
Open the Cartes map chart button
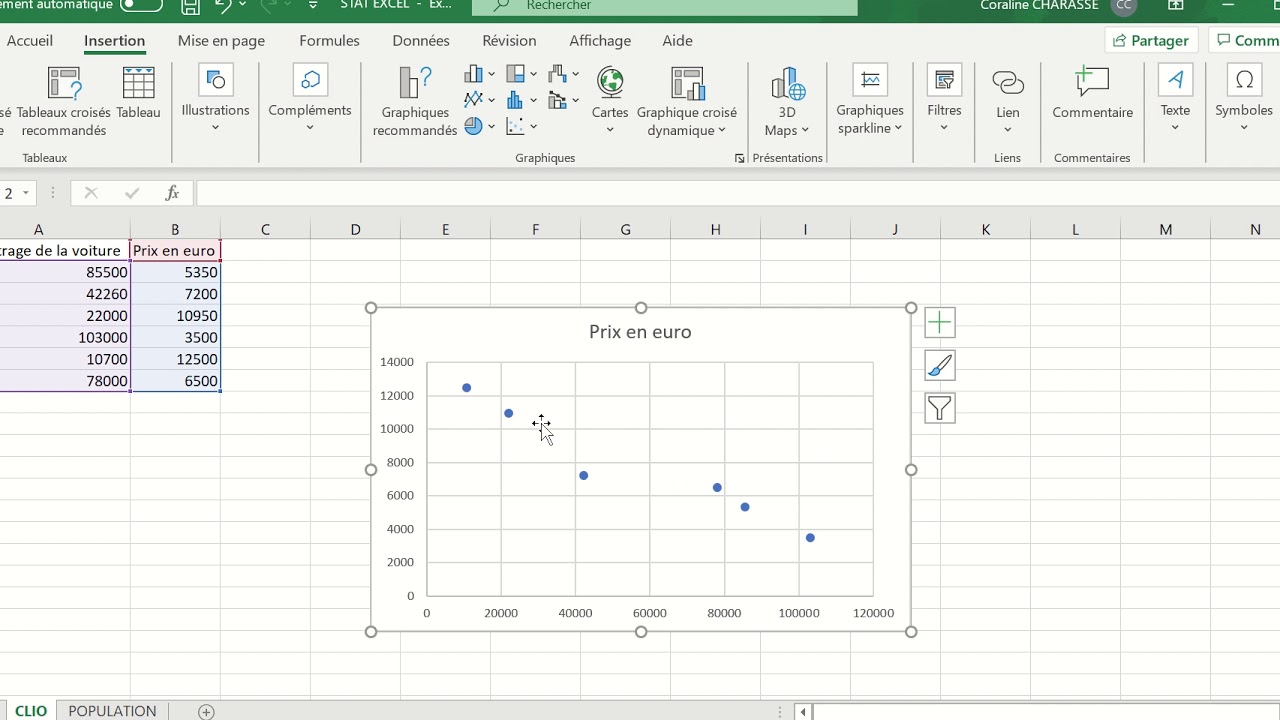click(x=610, y=102)
